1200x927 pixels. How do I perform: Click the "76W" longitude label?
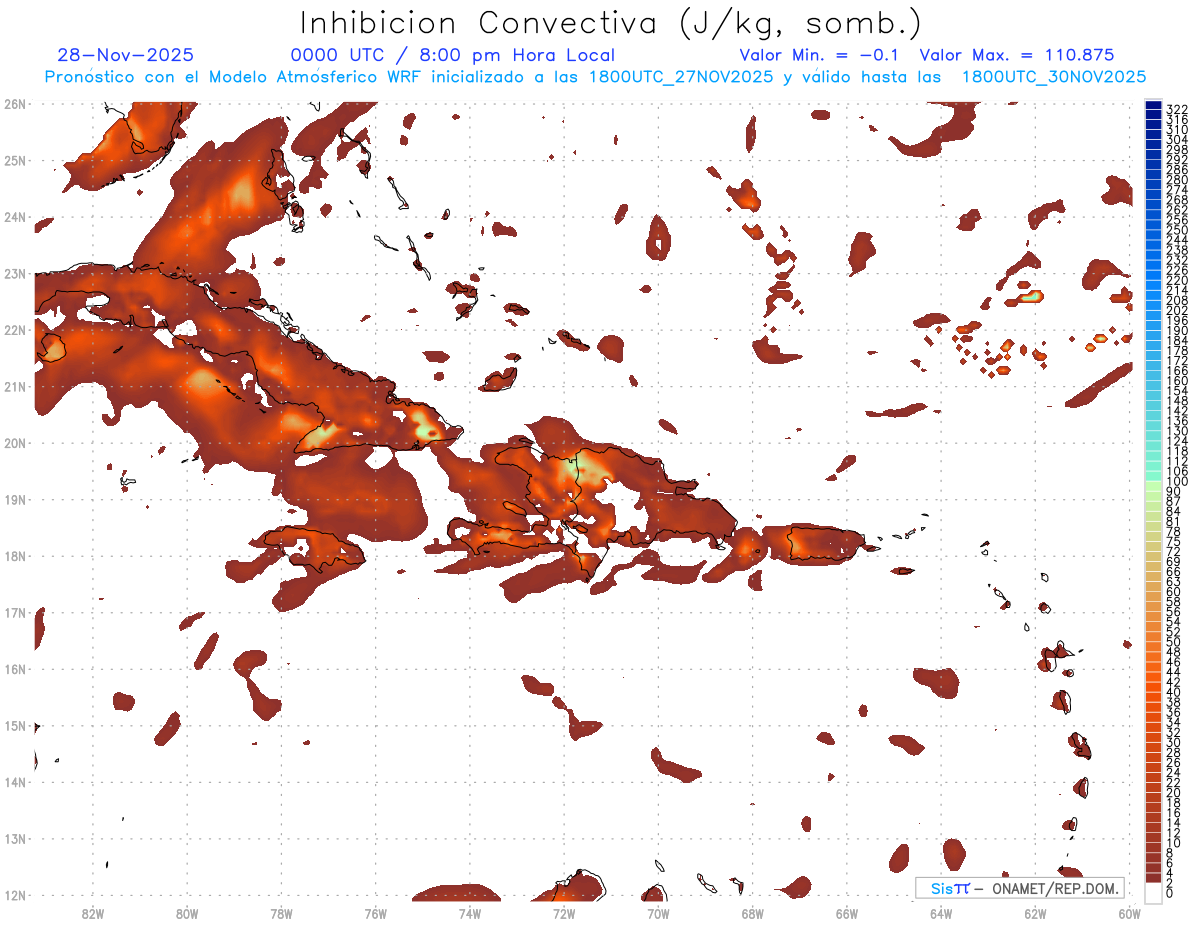tap(375, 912)
